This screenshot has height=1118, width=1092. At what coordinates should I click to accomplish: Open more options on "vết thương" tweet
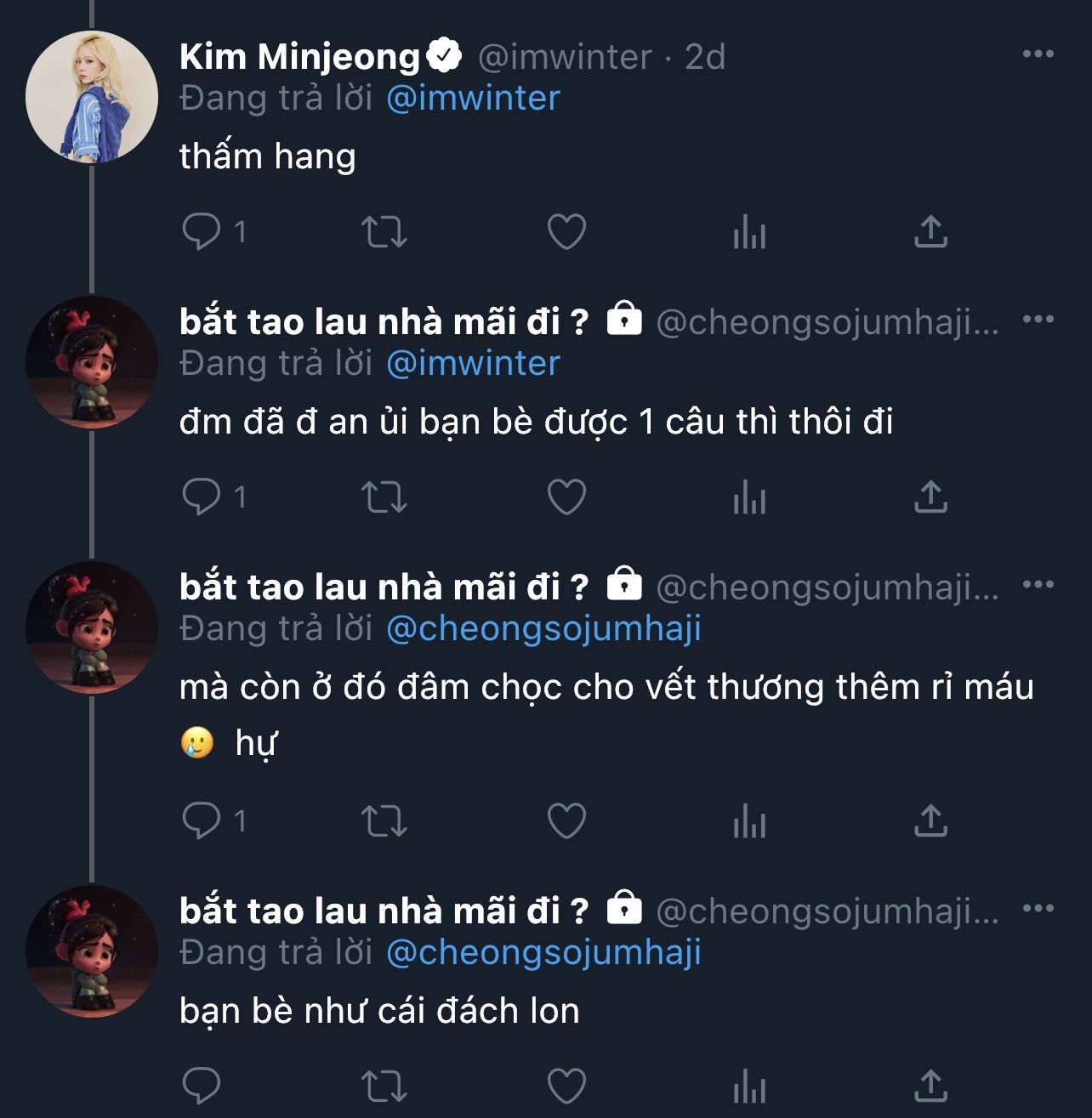1038,585
